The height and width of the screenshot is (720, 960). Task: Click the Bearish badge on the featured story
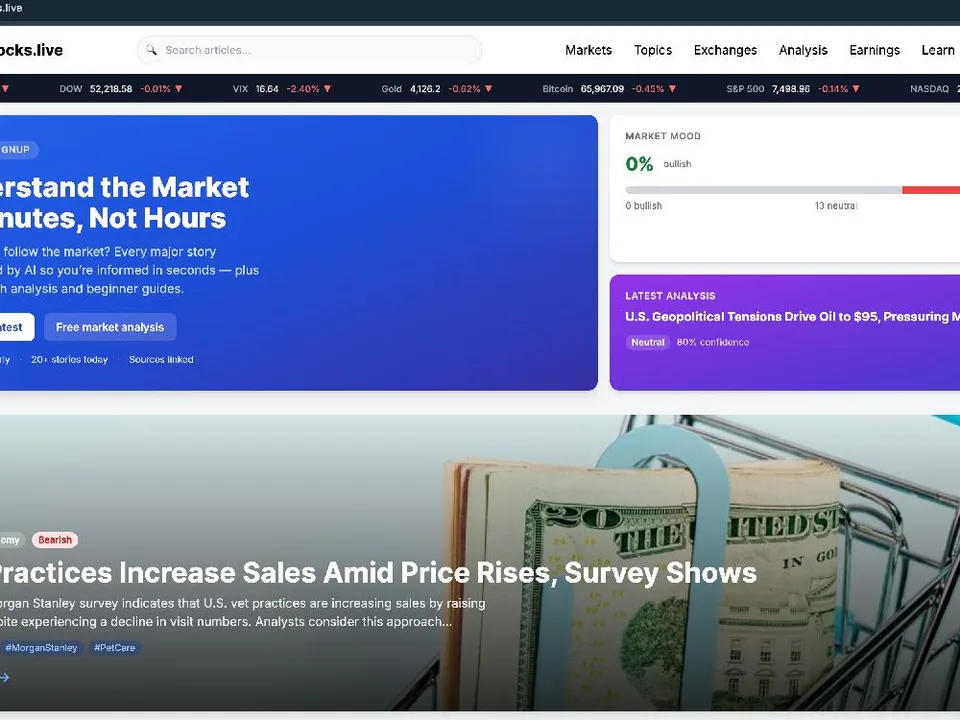click(55, 540)
